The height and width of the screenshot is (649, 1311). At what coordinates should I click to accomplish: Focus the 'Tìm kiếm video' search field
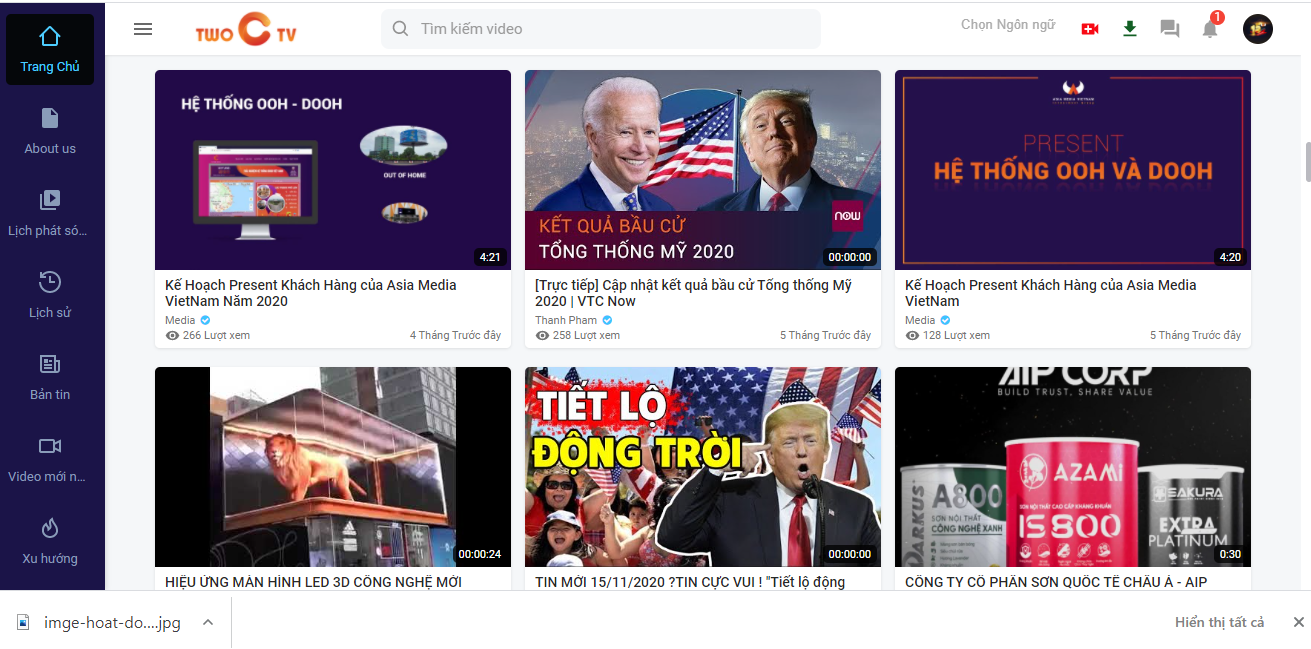[600, 29]
